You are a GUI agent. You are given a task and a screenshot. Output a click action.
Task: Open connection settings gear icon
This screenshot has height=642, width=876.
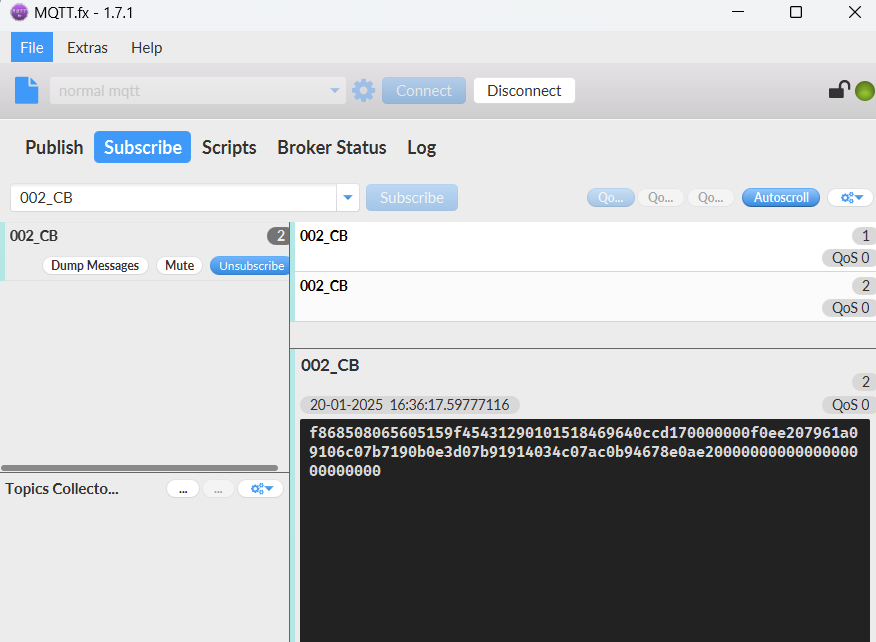pyautogui.click(x=364, y=91)
